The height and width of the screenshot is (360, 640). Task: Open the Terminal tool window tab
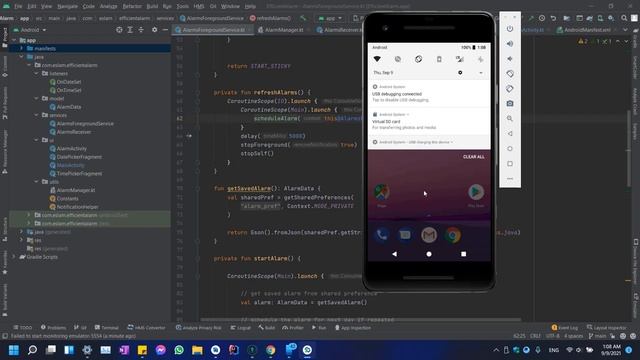[106, 327]
